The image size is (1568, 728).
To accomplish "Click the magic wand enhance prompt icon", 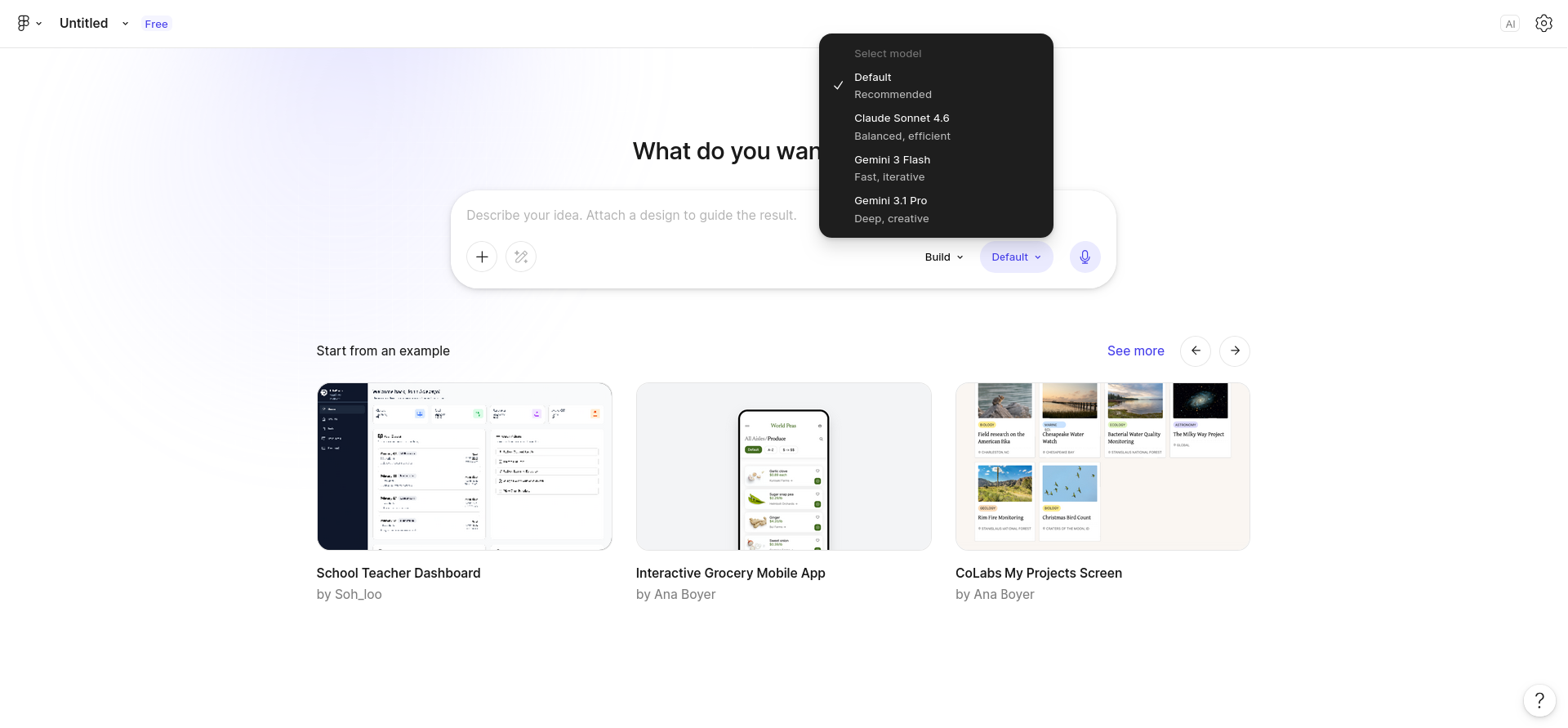I will click(521, 257).
